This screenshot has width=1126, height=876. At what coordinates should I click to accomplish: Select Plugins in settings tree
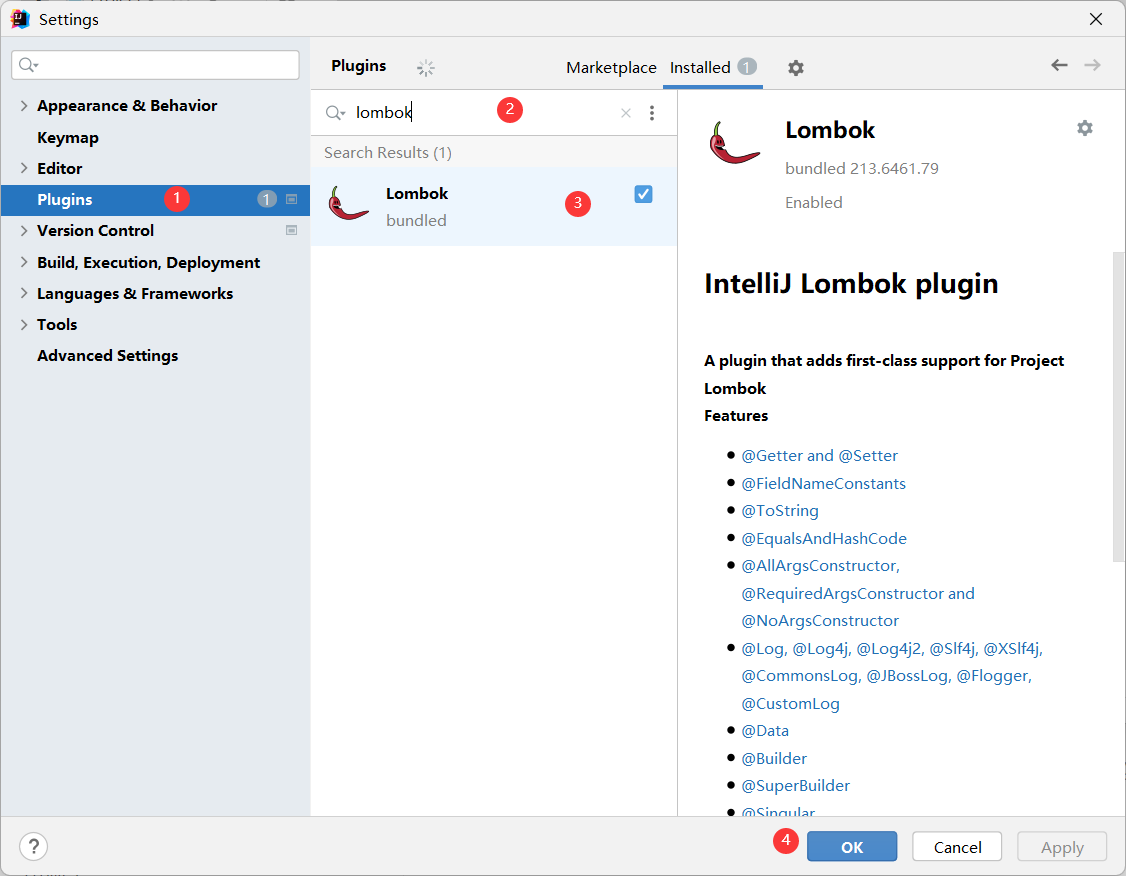(x=155, y=200)
